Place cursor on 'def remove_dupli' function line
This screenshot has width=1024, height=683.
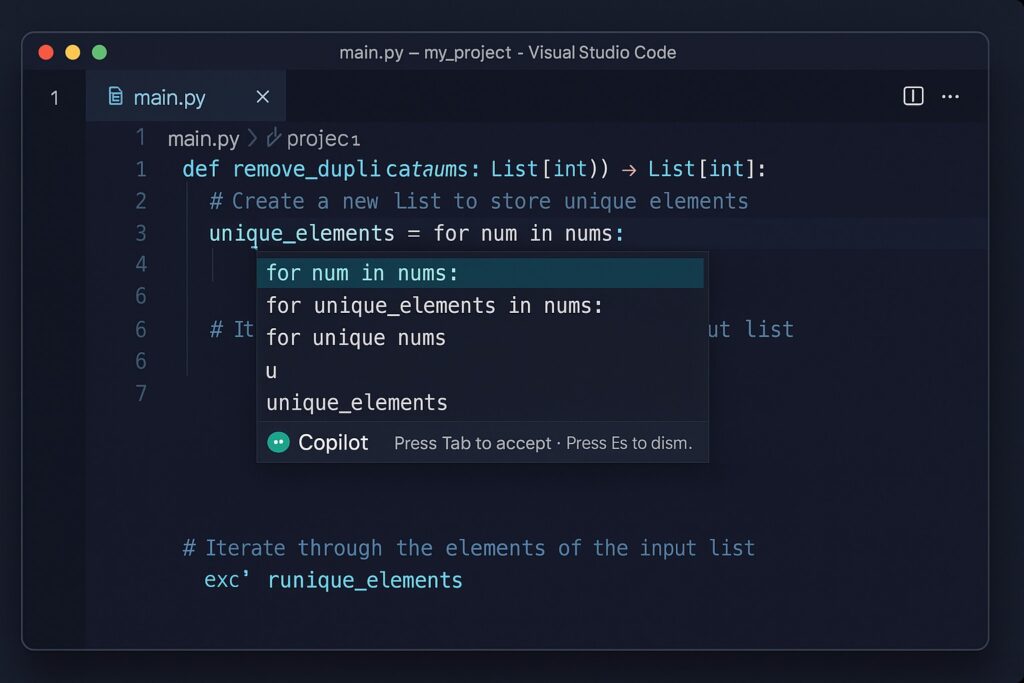474,169
